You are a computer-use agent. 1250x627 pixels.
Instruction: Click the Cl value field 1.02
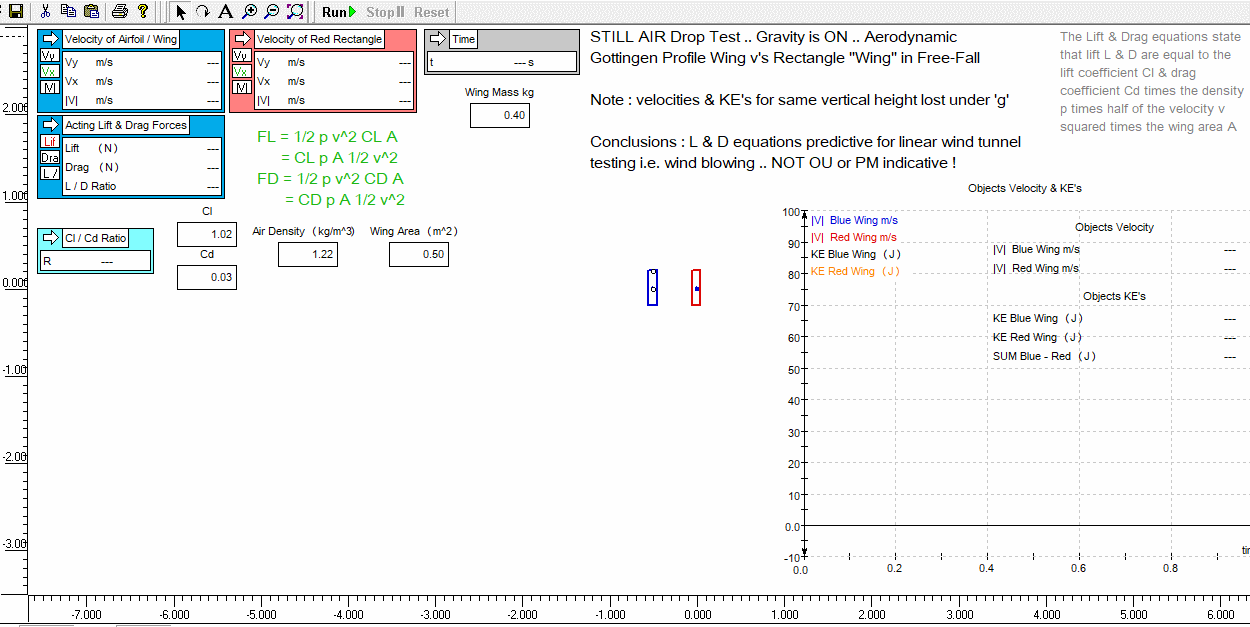coord(207,235)
